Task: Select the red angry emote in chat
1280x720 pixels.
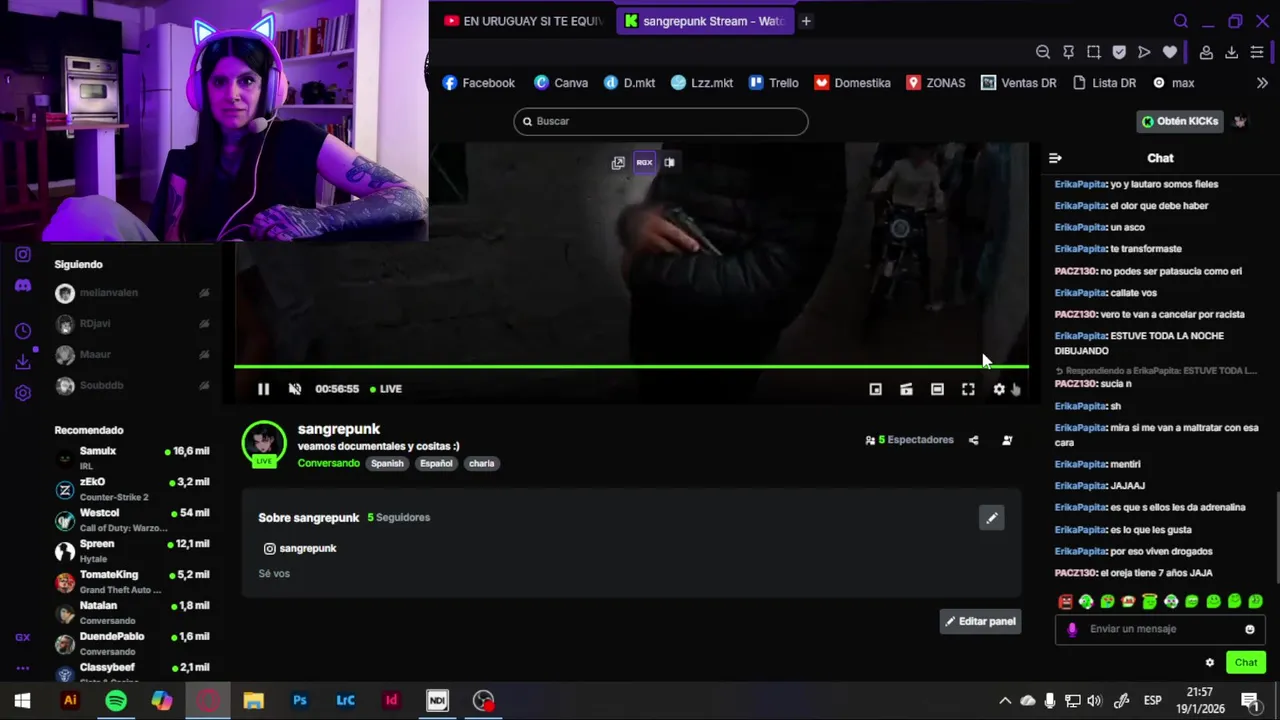Action: coord(1066,601)
